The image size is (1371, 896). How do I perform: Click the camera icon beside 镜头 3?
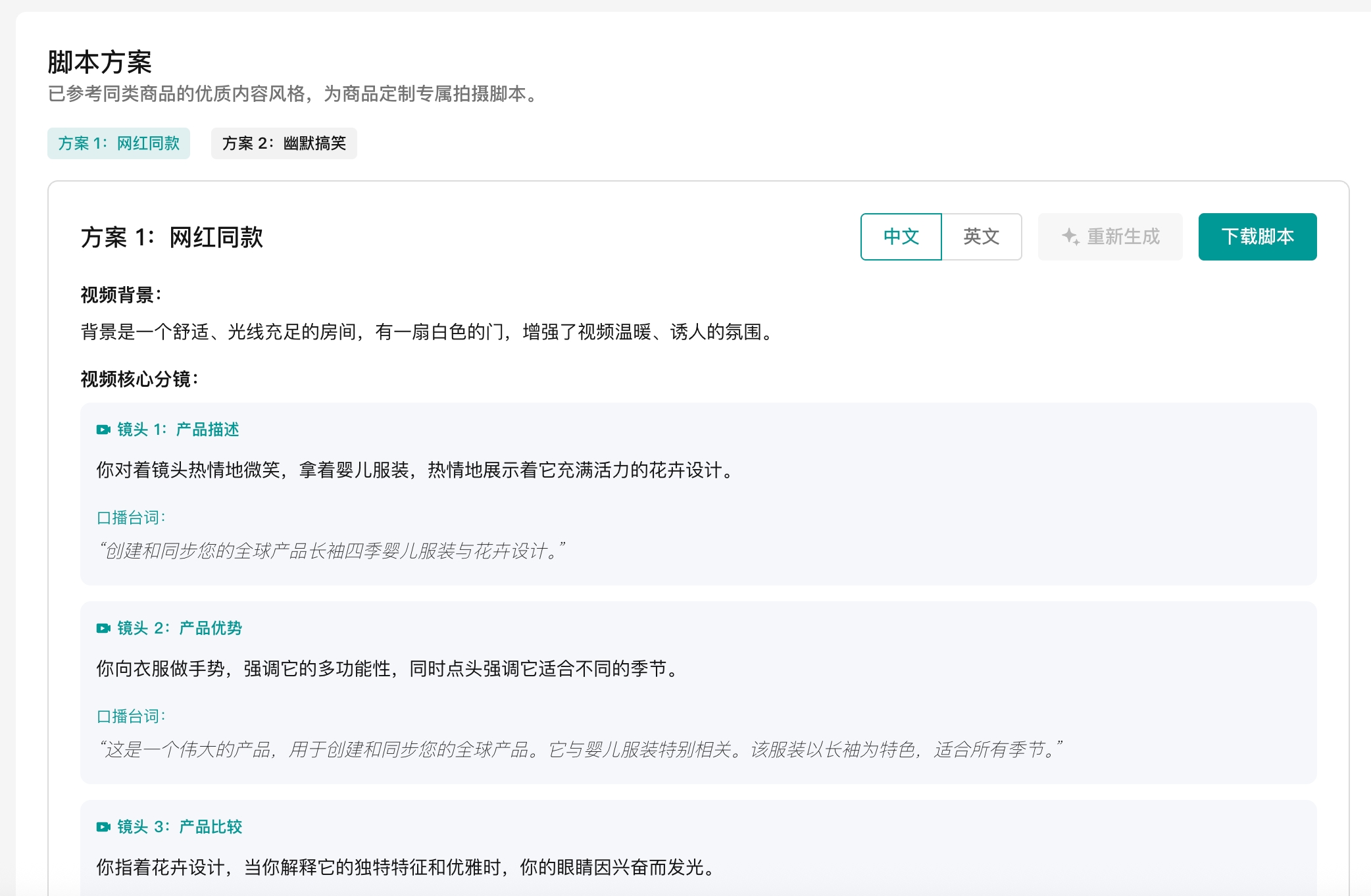coord(103,827)
